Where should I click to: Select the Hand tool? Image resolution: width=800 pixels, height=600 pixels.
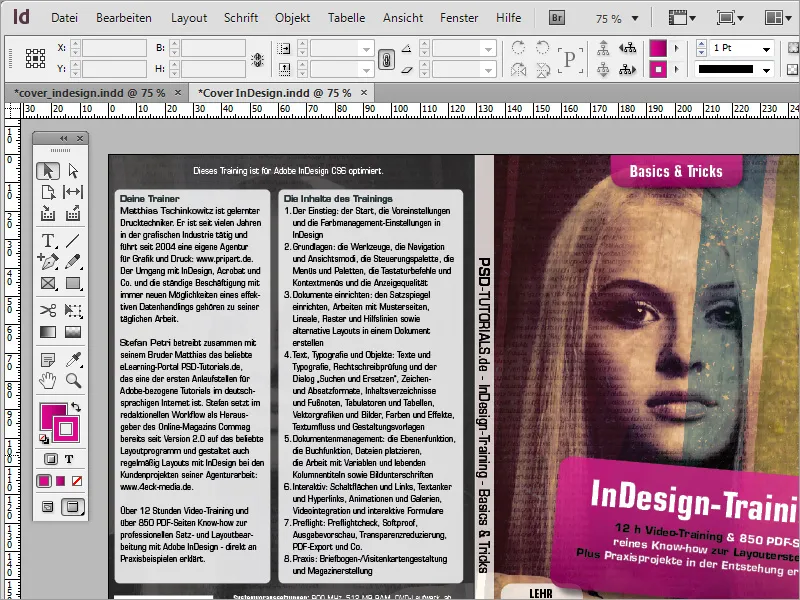[48, 381]
